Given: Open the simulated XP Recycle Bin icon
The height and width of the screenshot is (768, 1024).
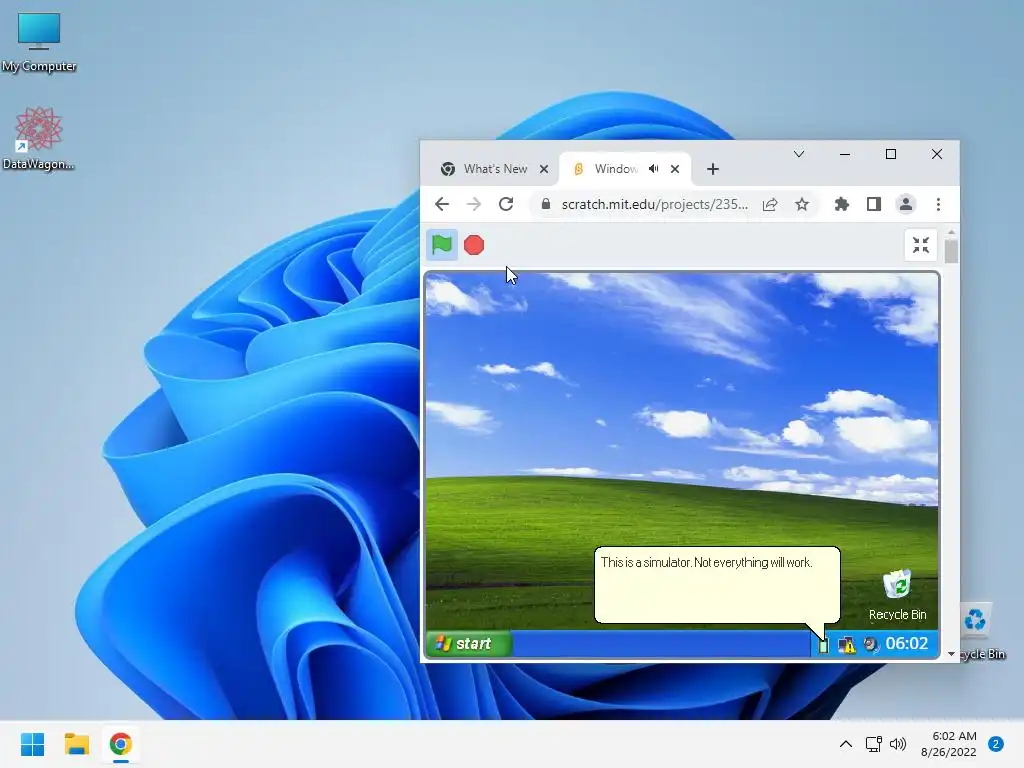Looking at the screenshot, I should 897,595.
